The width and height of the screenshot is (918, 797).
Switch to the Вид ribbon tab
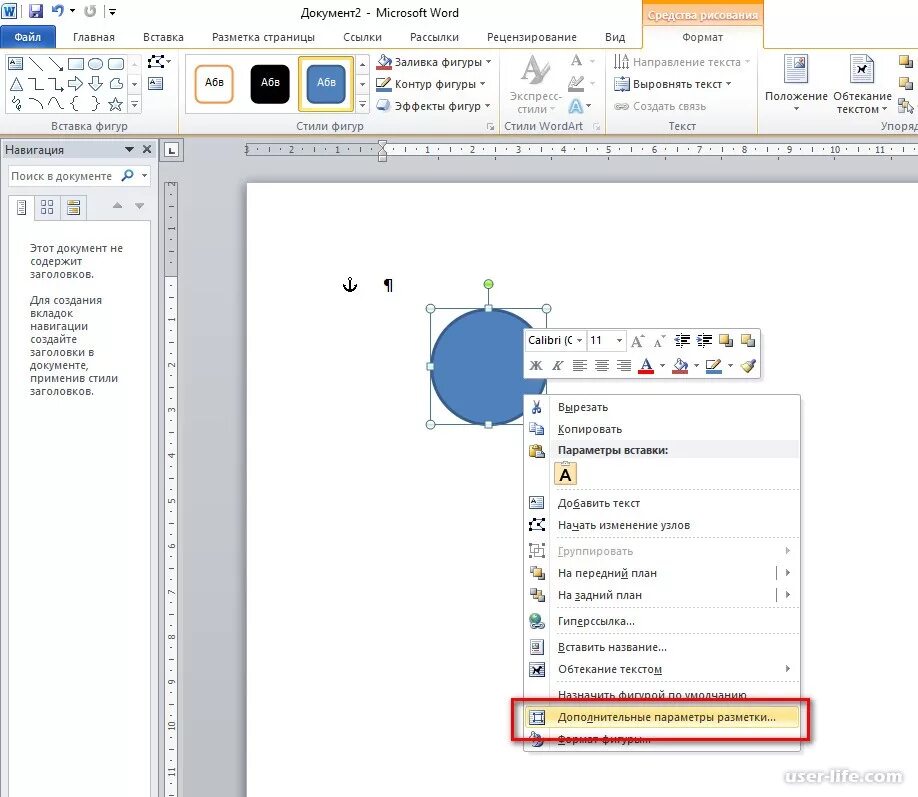pos(615,37)
